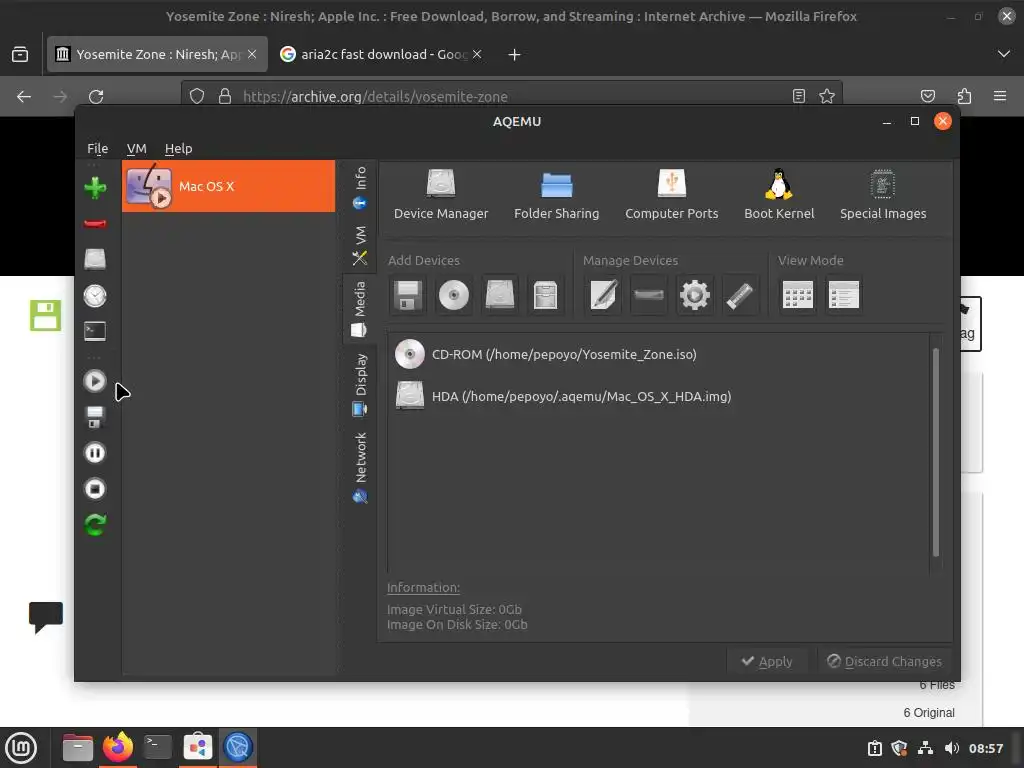Screen dimensions: 1024x768
Task: Click the pencil Edit device icon in Manage Devices
Action: (603, 295)
